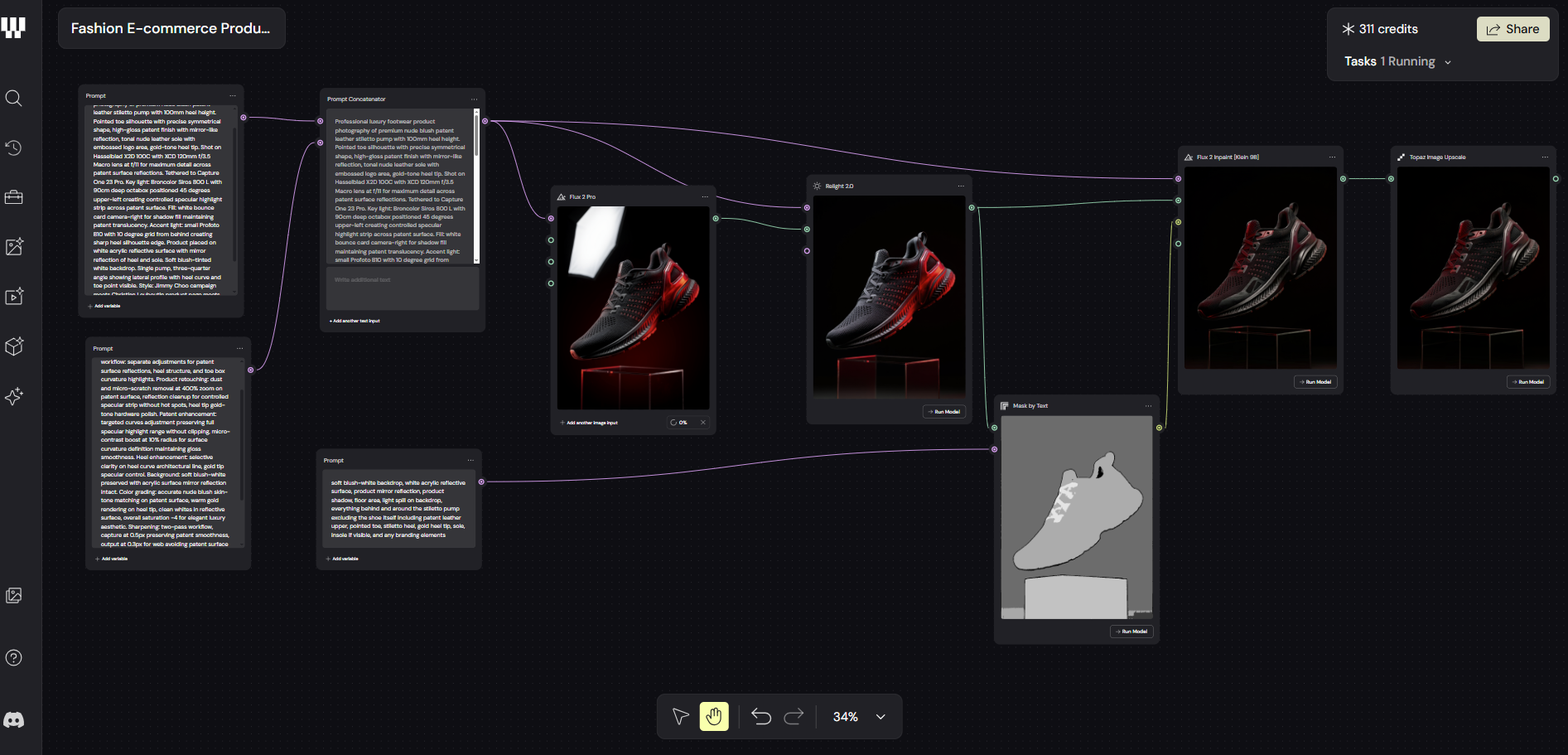Open the Mask by Text node options menu
Image resolution: width=1568 pixels, height=755 pixels.
(x=1148, y=405)
